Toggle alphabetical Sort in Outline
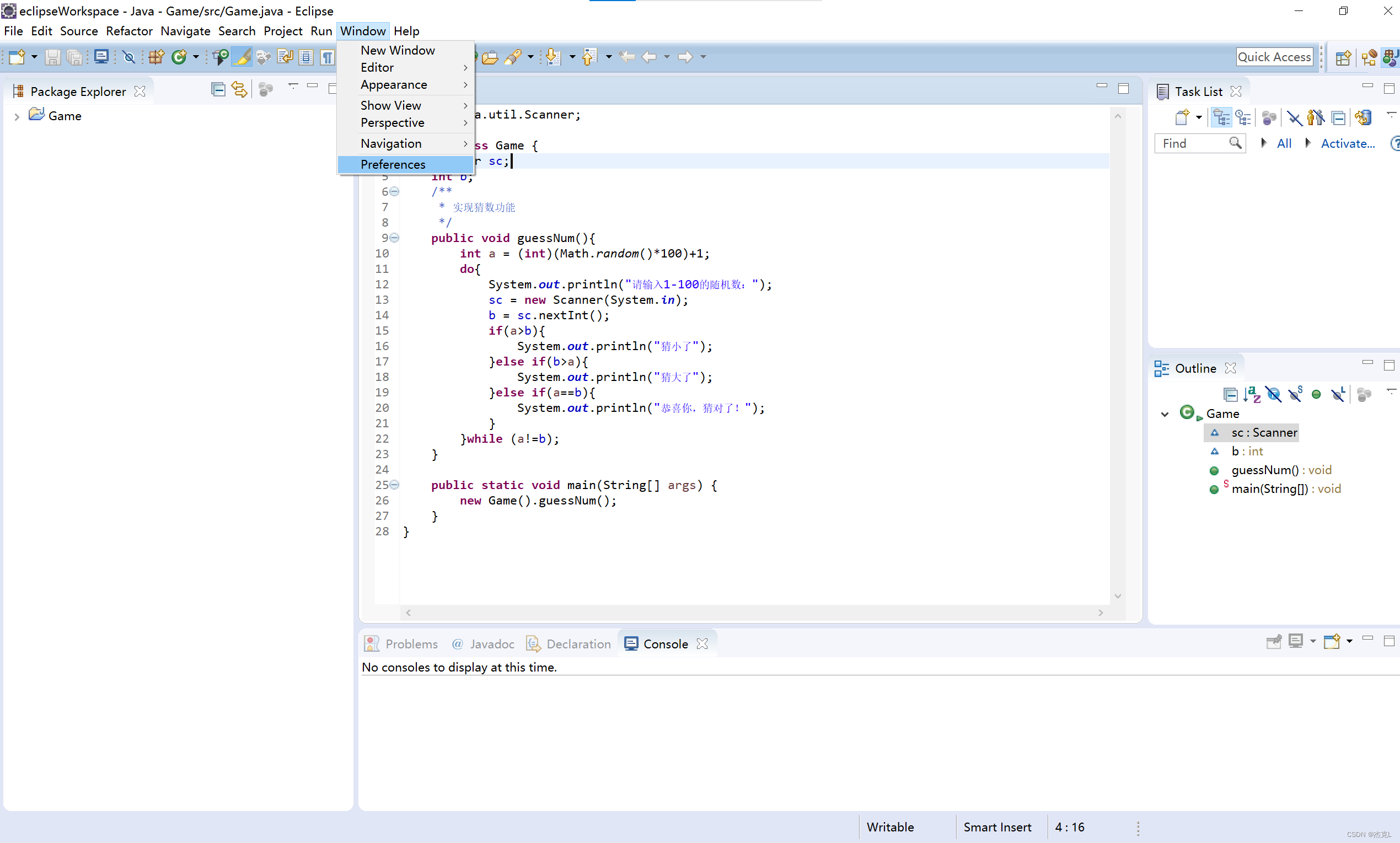The width and height of the screenshot is (1400, 843). point(1252,394)
